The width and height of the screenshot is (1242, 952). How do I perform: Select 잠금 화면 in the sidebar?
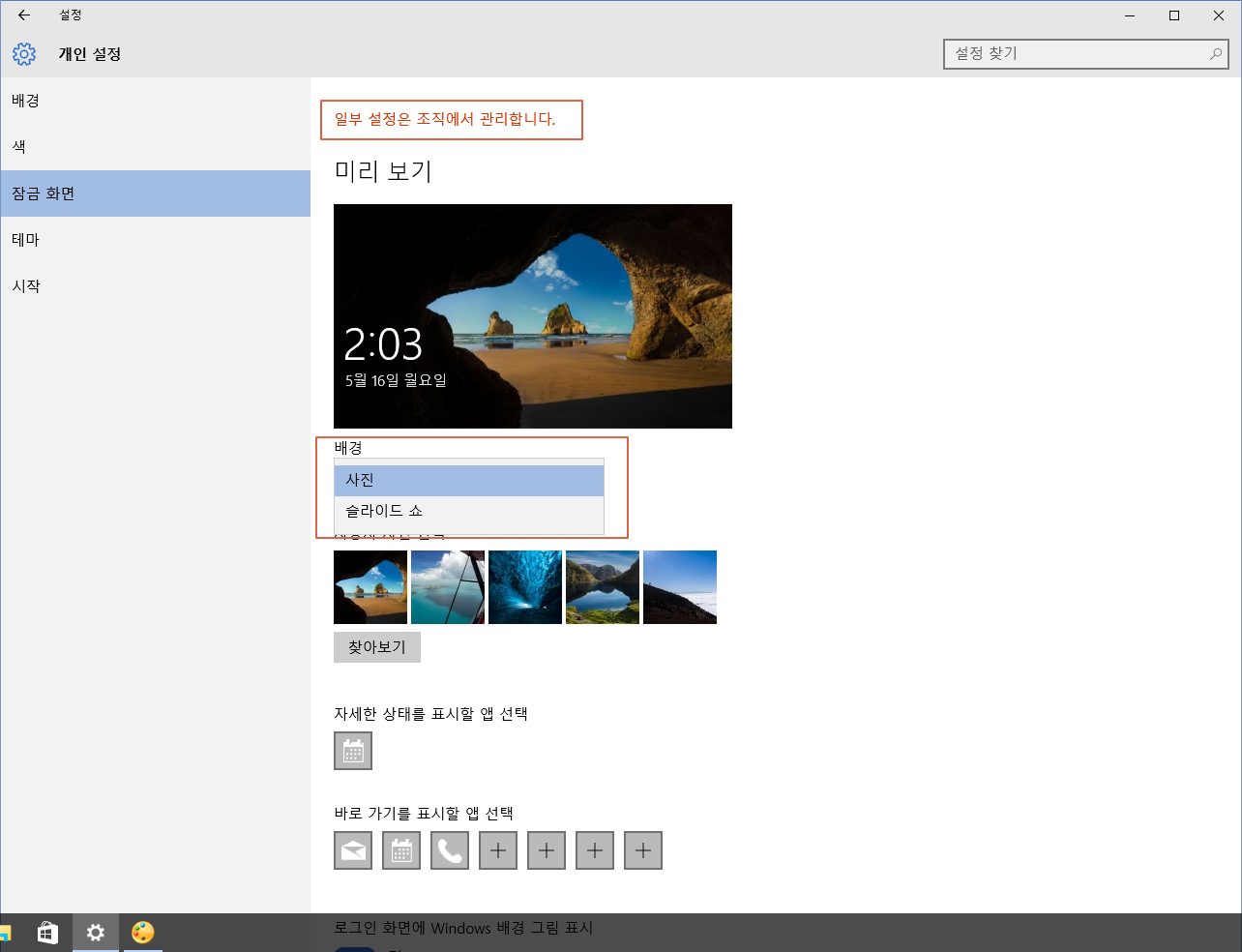click(x=155, y=193)
